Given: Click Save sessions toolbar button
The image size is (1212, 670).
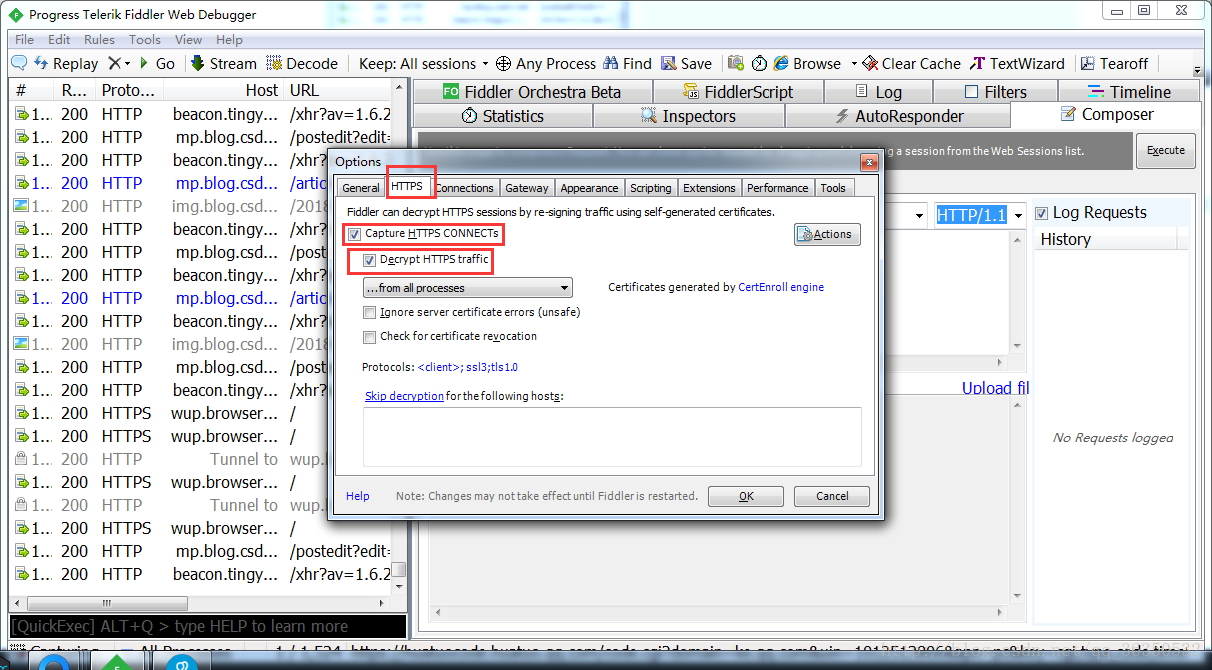Looking at the screenshot, I should click(x=686, y=63).
